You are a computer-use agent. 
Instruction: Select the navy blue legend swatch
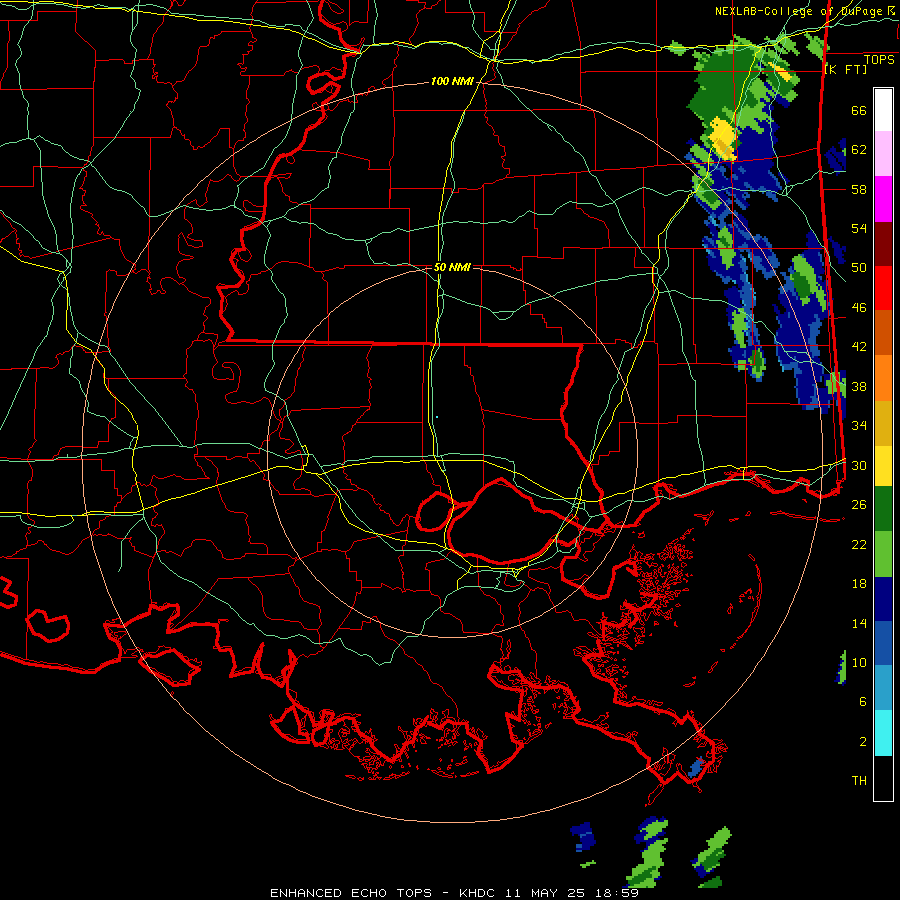pos(883,599)
